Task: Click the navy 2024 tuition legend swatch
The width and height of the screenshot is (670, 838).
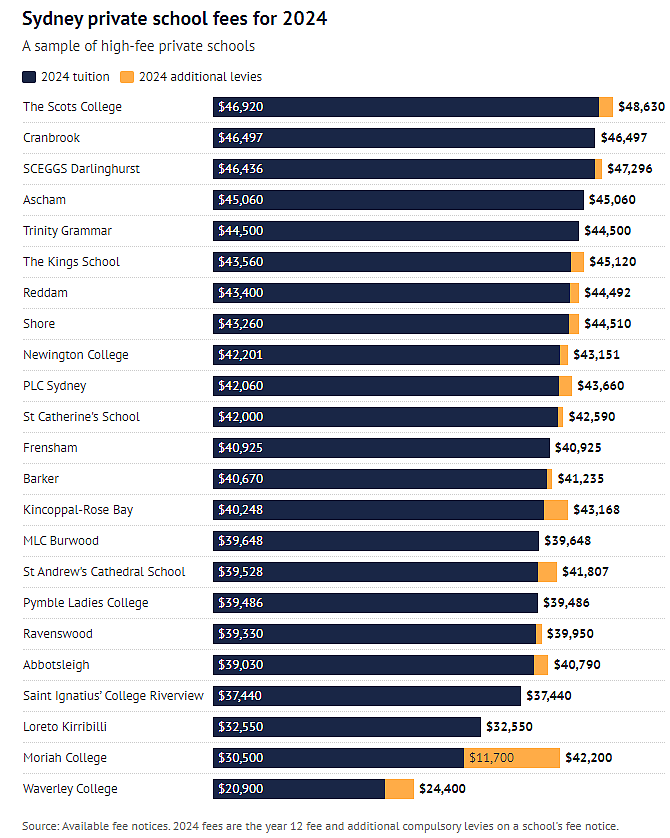Action: [29, 77]
